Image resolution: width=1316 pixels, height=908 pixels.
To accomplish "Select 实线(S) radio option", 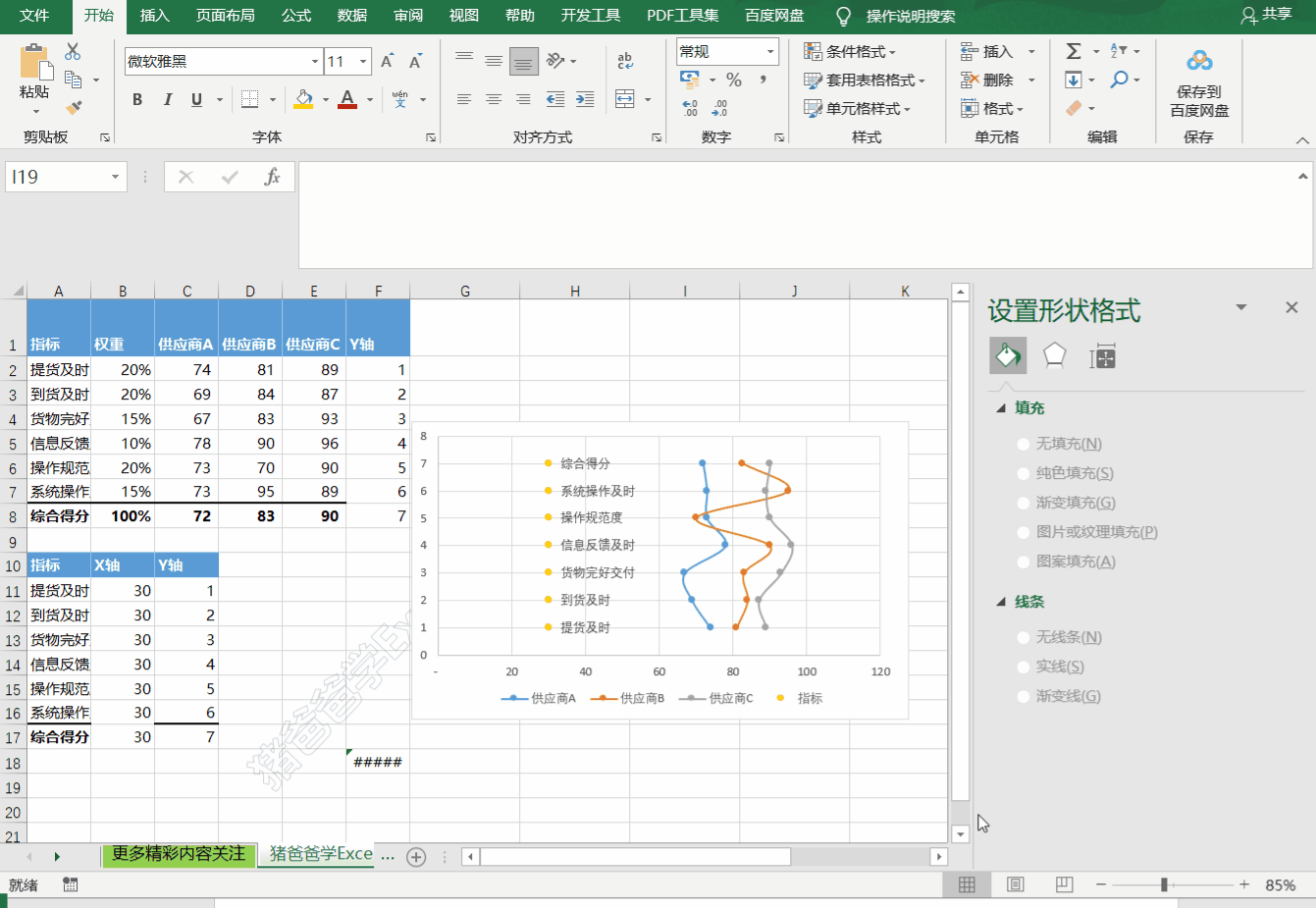I will tap(1025, 667).
